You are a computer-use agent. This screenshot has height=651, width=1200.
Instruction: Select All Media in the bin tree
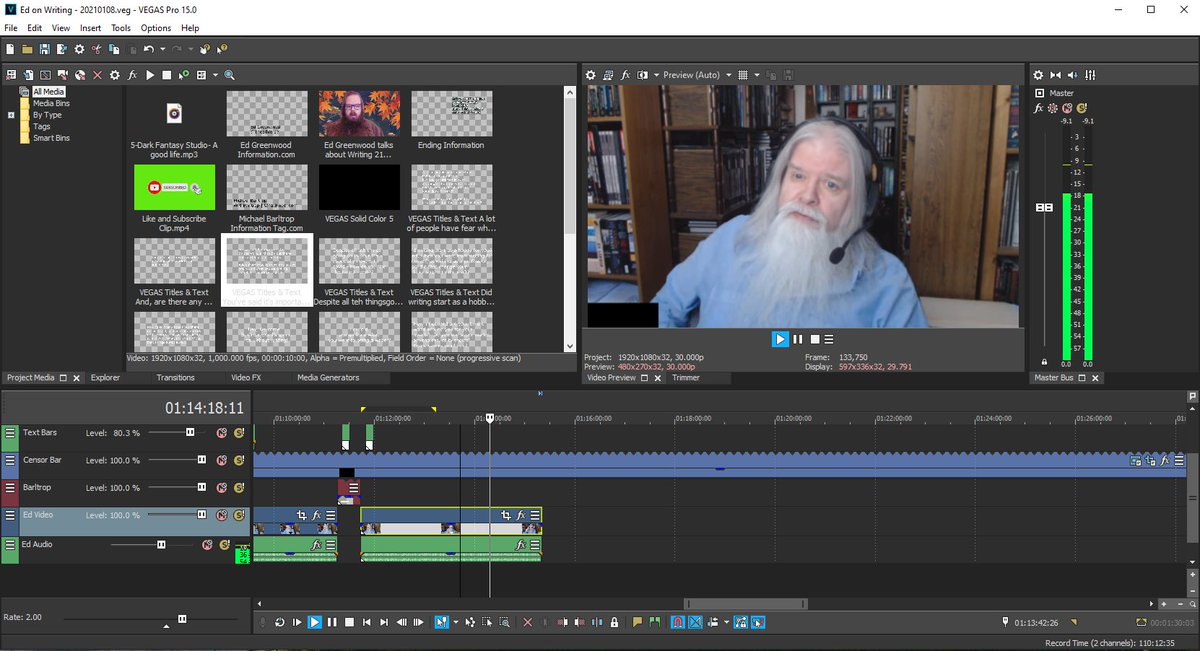48,92
